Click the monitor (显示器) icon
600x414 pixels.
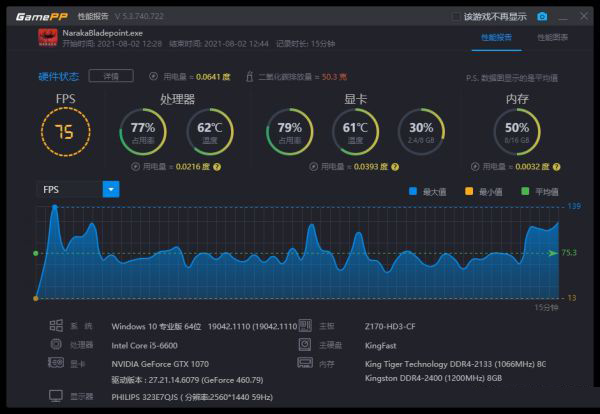tap(56, 396)
